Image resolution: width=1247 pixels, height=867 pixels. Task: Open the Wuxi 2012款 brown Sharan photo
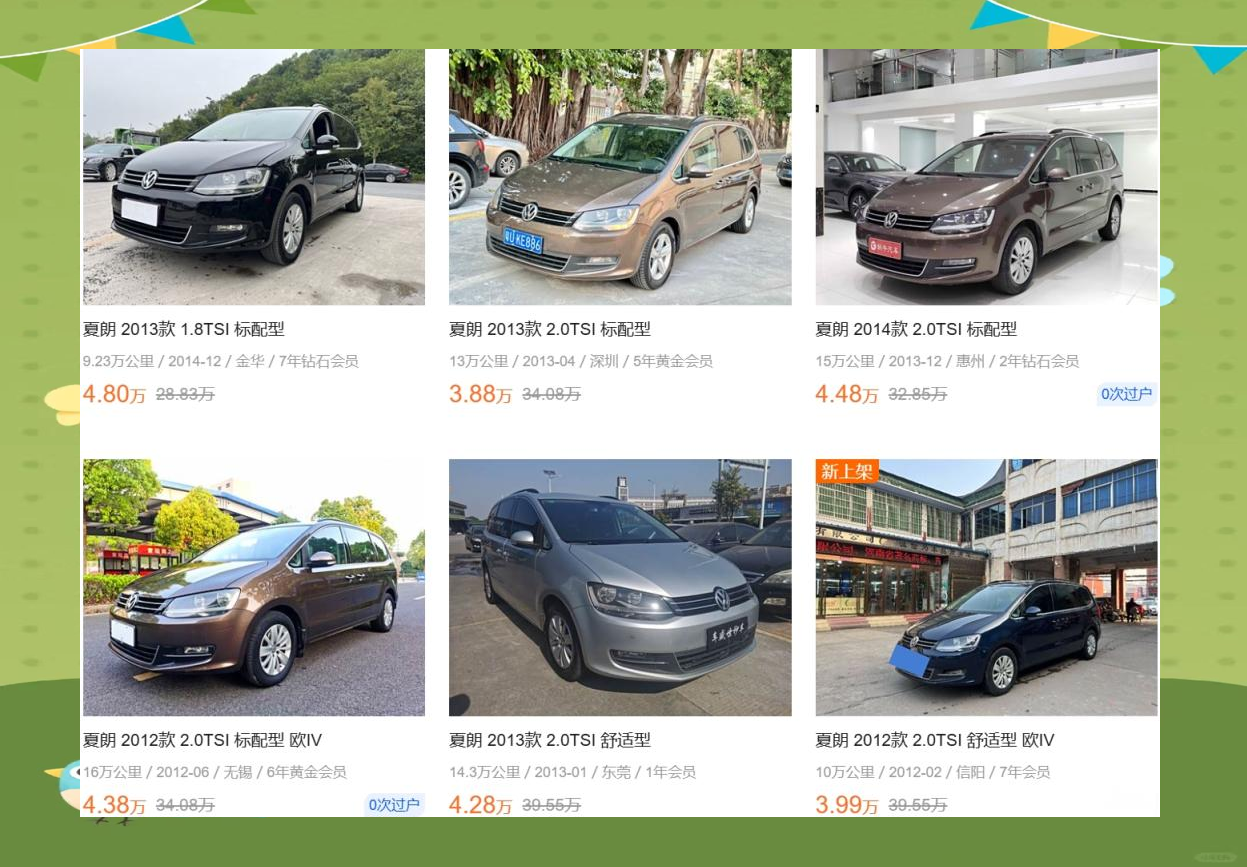[254, 588]
